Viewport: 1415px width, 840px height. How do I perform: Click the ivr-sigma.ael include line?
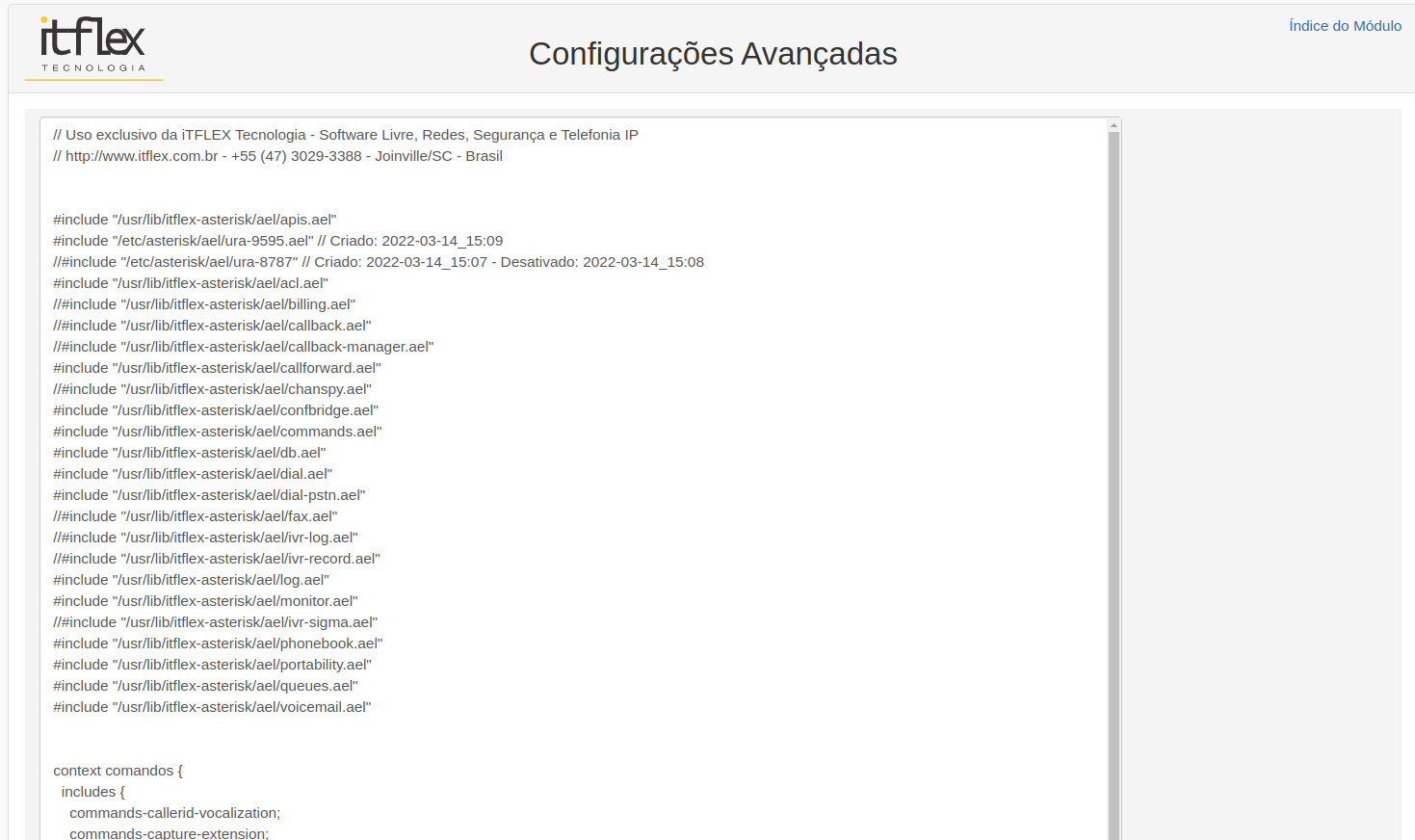pos(216,622)
